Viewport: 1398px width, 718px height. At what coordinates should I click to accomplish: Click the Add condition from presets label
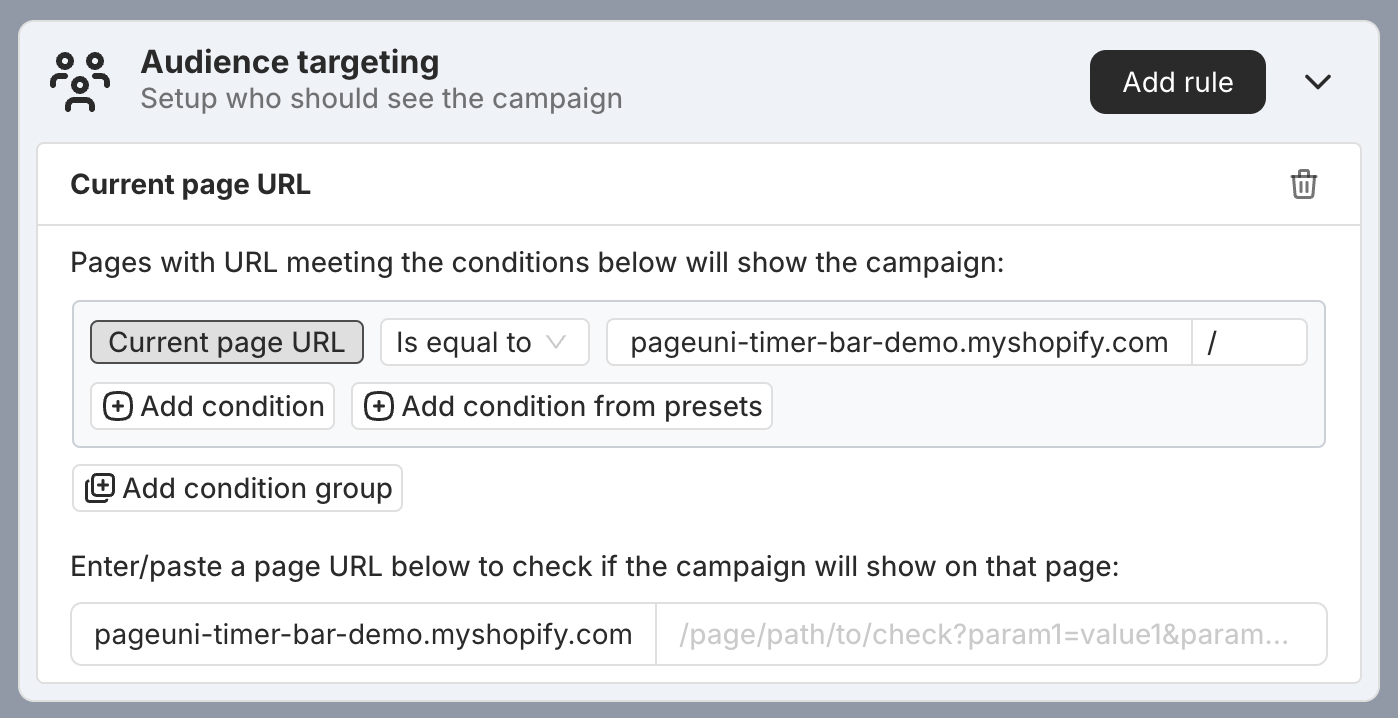tap(582, 406)
